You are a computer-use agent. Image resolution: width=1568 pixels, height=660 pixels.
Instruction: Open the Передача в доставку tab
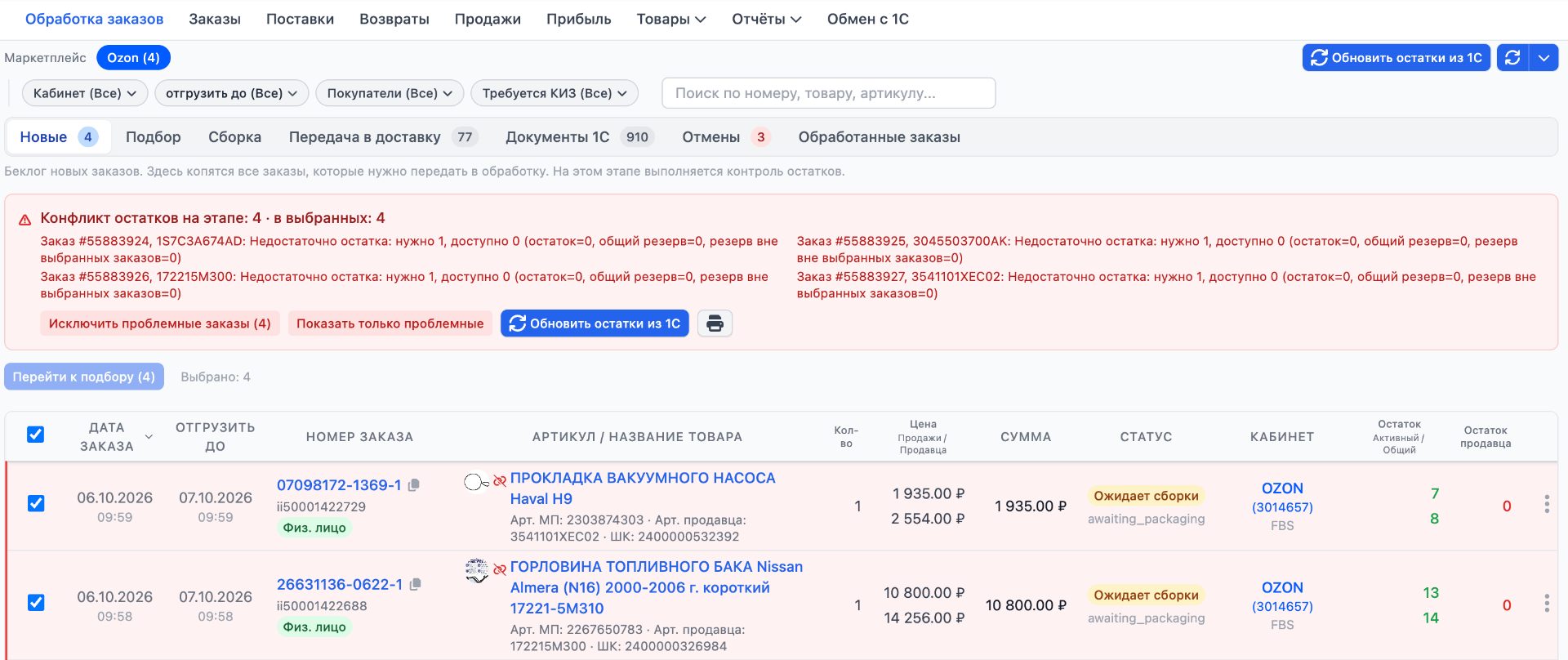click(x=382, y=137)
